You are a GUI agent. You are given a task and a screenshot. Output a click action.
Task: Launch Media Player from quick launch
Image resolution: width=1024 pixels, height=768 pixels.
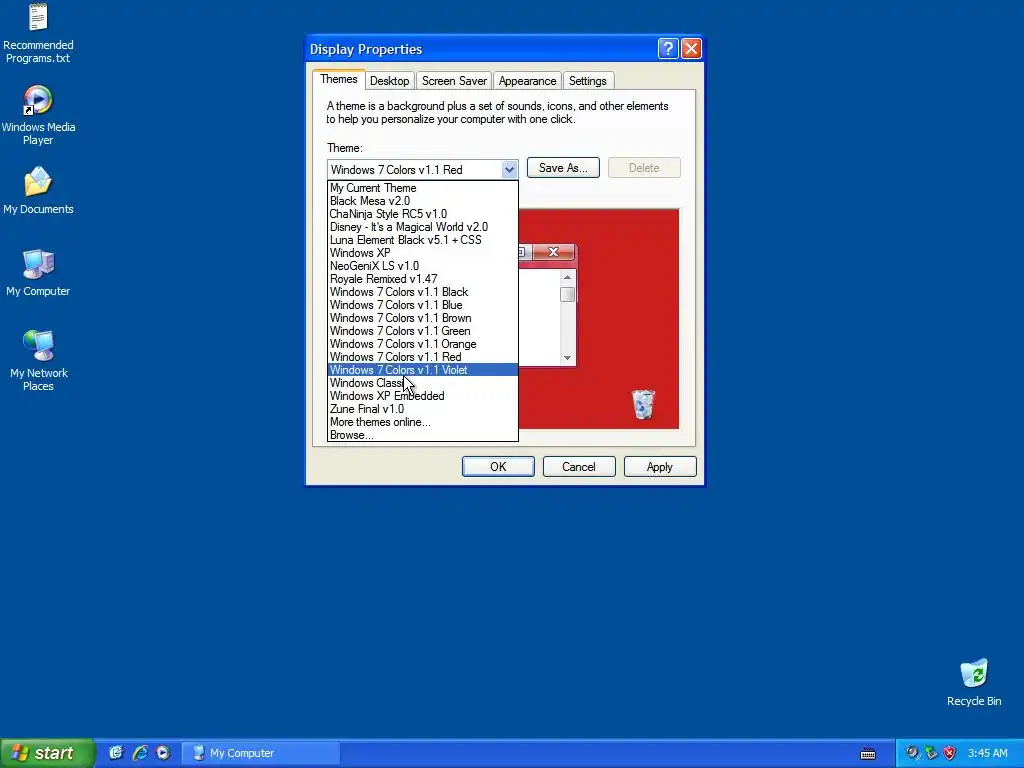pos(163,753)
